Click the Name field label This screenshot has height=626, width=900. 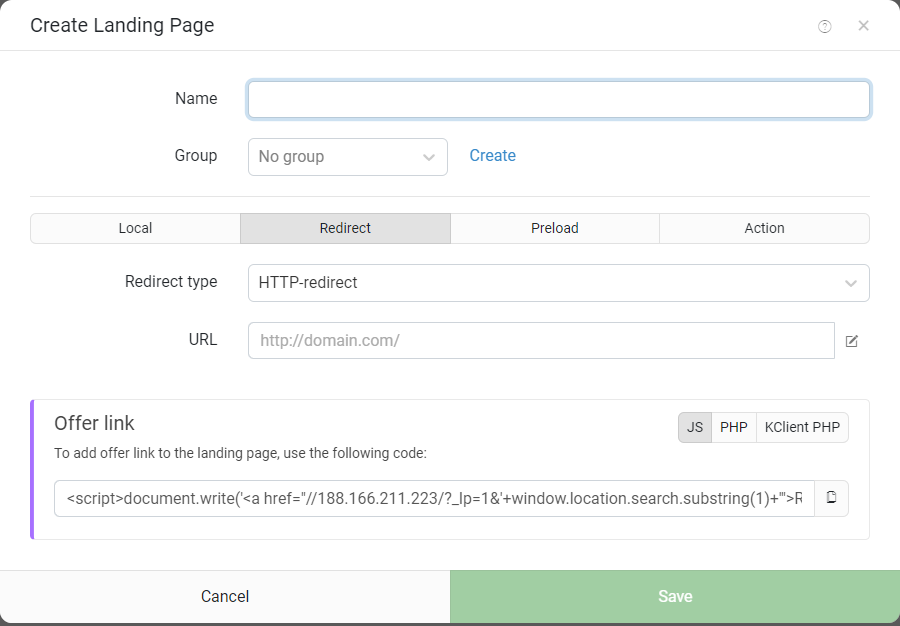click(196, 99)
